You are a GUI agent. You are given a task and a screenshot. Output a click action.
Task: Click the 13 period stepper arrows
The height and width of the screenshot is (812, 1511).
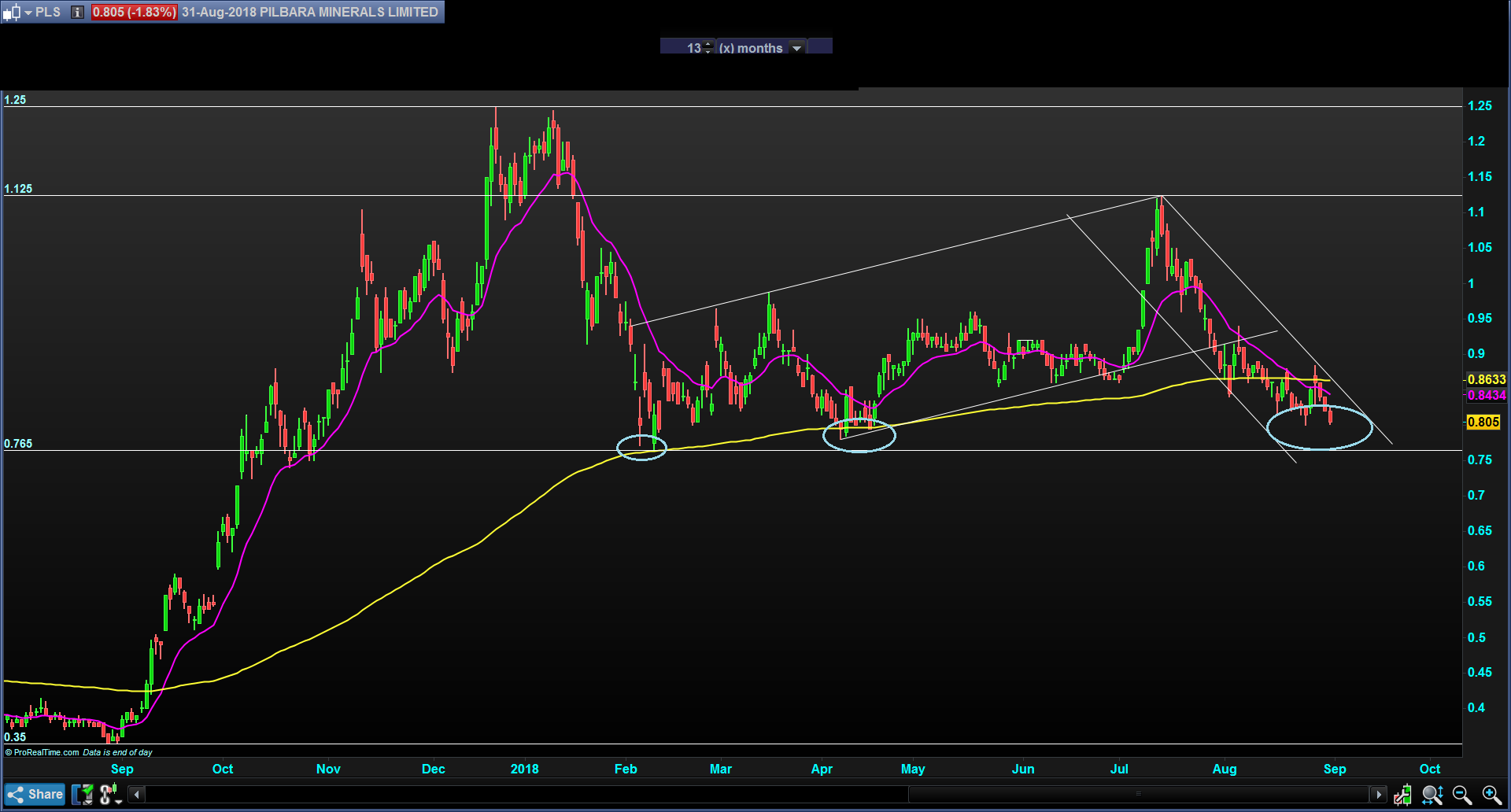pos(708,48)
